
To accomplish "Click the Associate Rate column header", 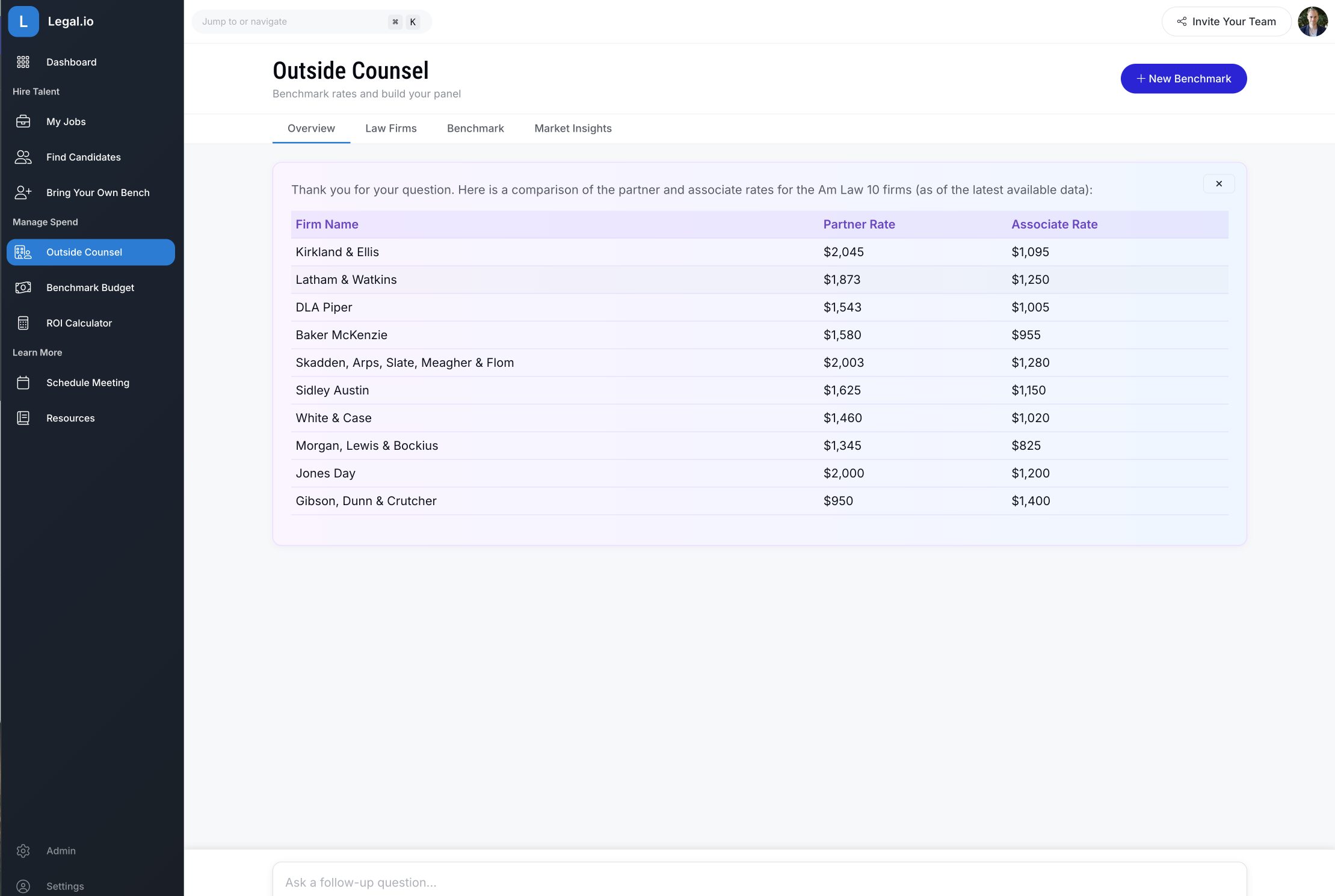I will pos(1054,224).
